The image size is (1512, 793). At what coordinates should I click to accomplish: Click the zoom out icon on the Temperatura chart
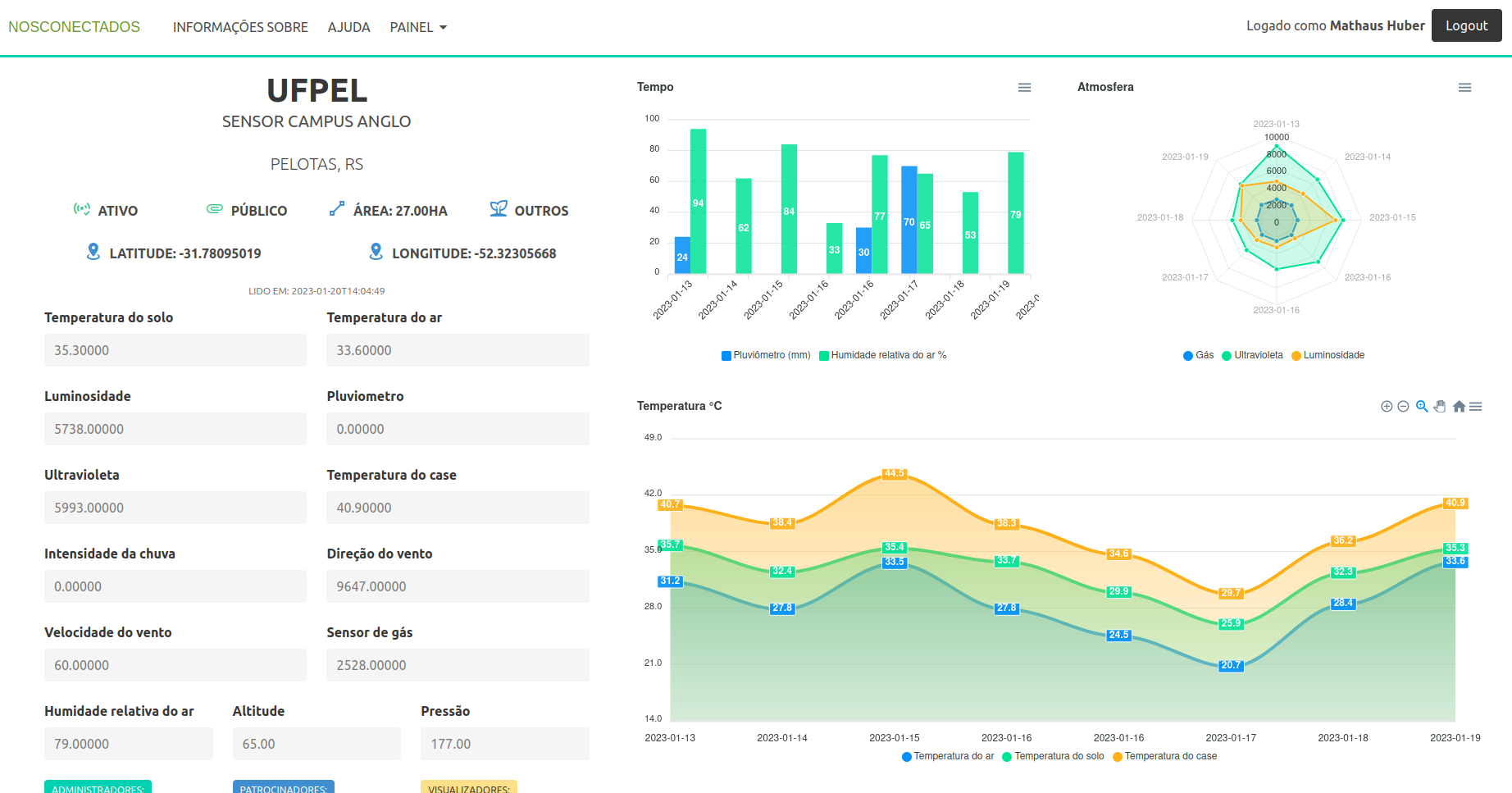(x=1403, y=407)
